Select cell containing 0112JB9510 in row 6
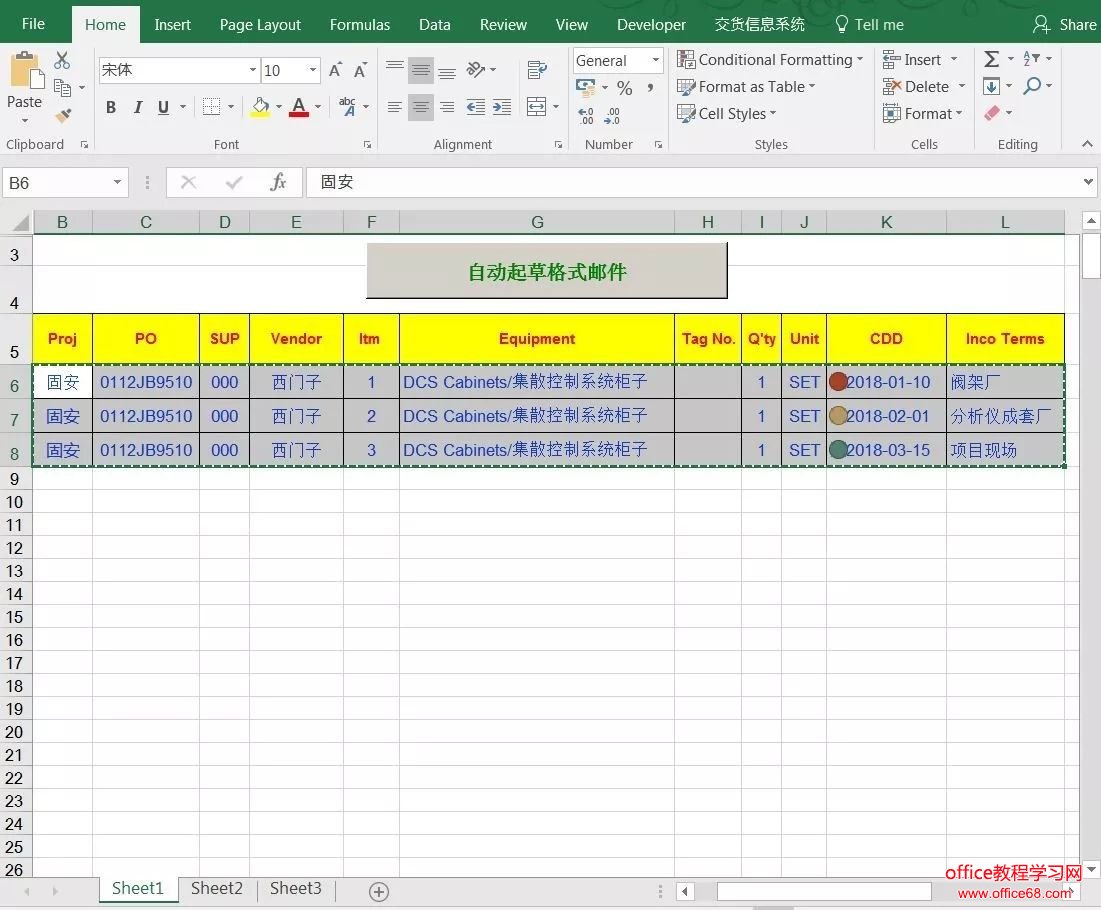1101x910 pixels. (x=146, y=382)
